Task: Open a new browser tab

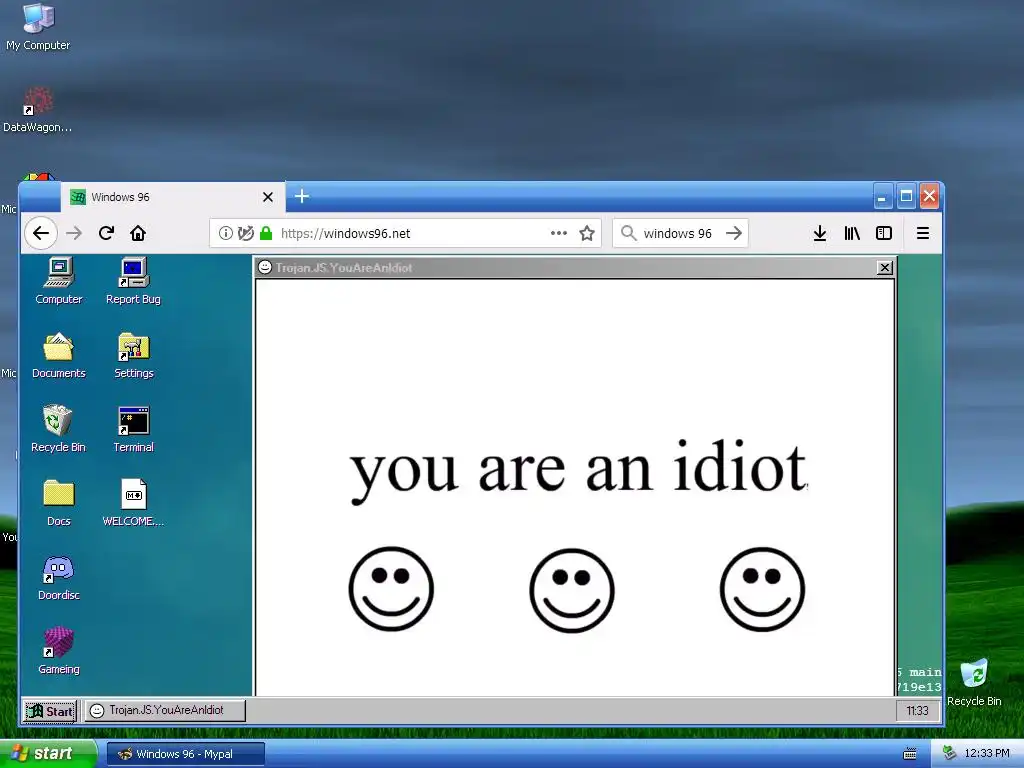Action: click(x=302, y=196)
